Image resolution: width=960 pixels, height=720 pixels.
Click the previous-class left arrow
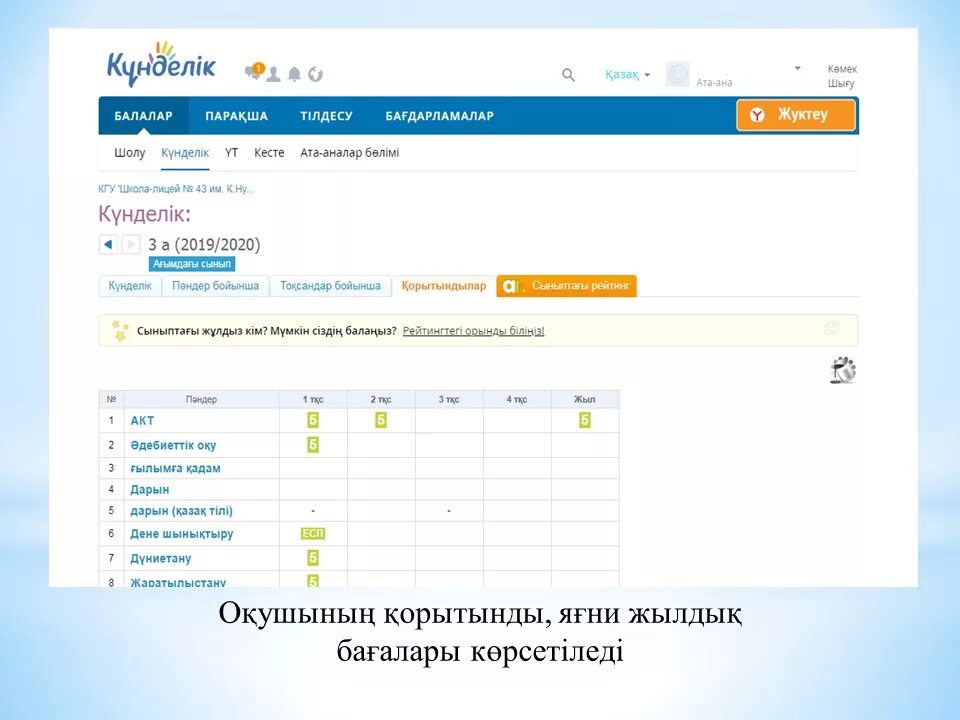coord(108,243)
